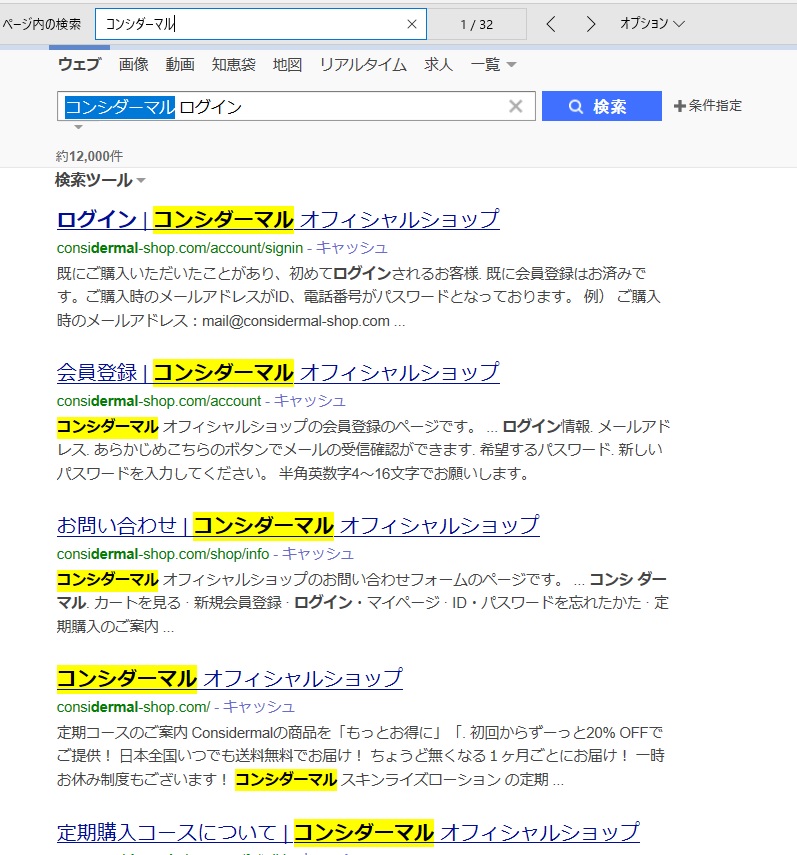797x855 pixels.
Task: Select the 知恵袋 tab
Action: click(233, 65)
